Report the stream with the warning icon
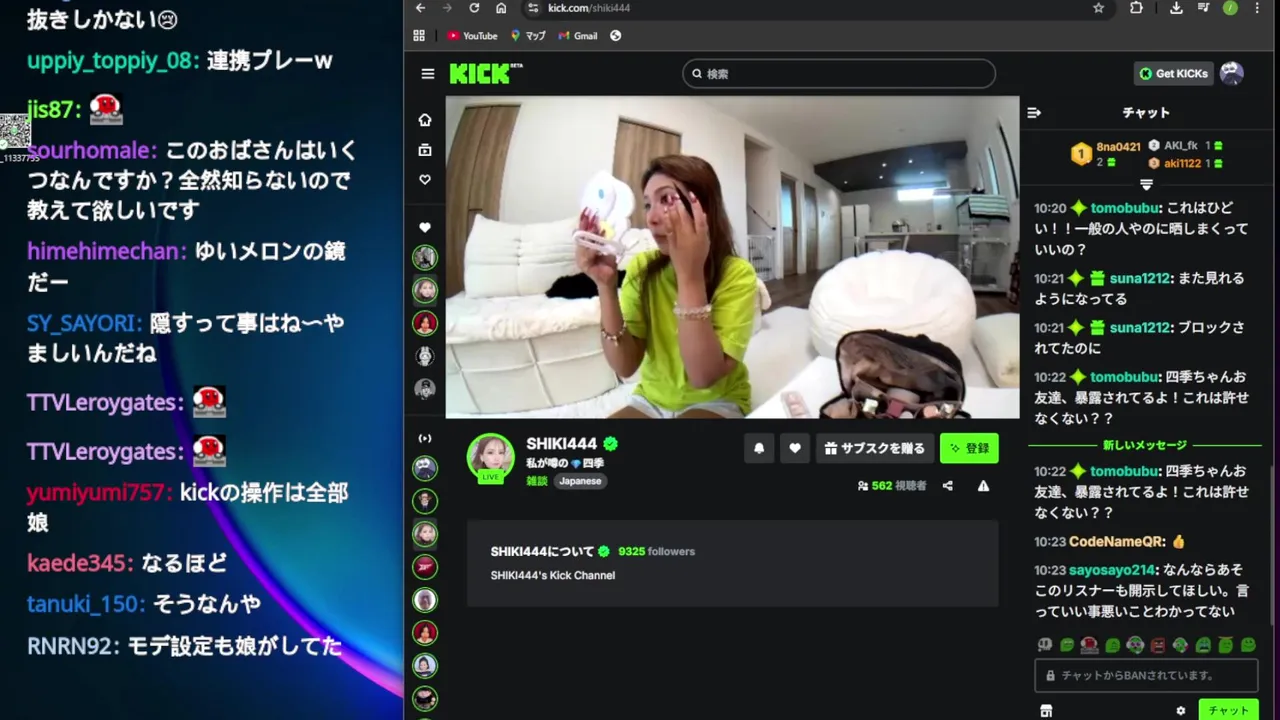Screen dimensions: 1280x720 click(983, 486)
